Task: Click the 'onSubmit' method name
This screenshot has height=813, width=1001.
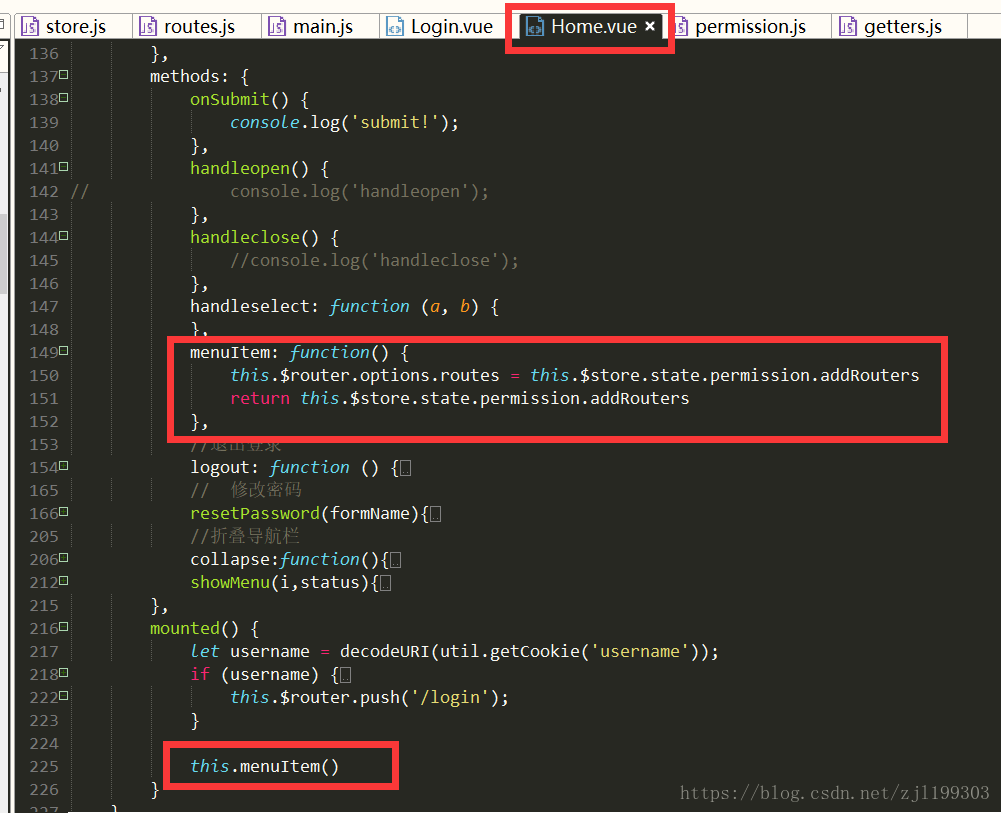Action: [230, 100]
